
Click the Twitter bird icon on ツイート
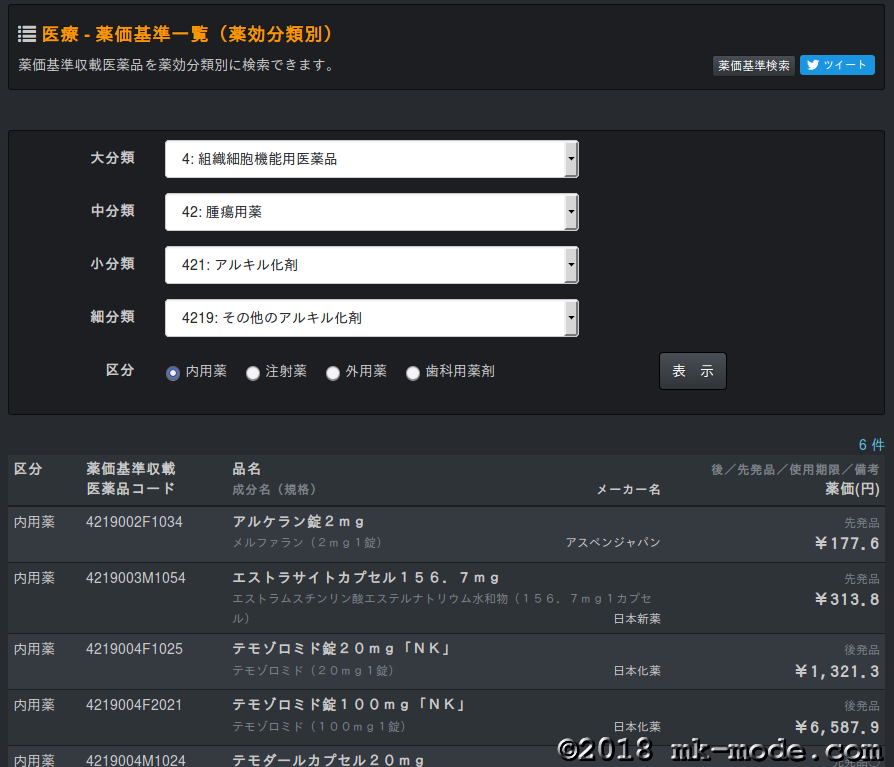[813, 66]
